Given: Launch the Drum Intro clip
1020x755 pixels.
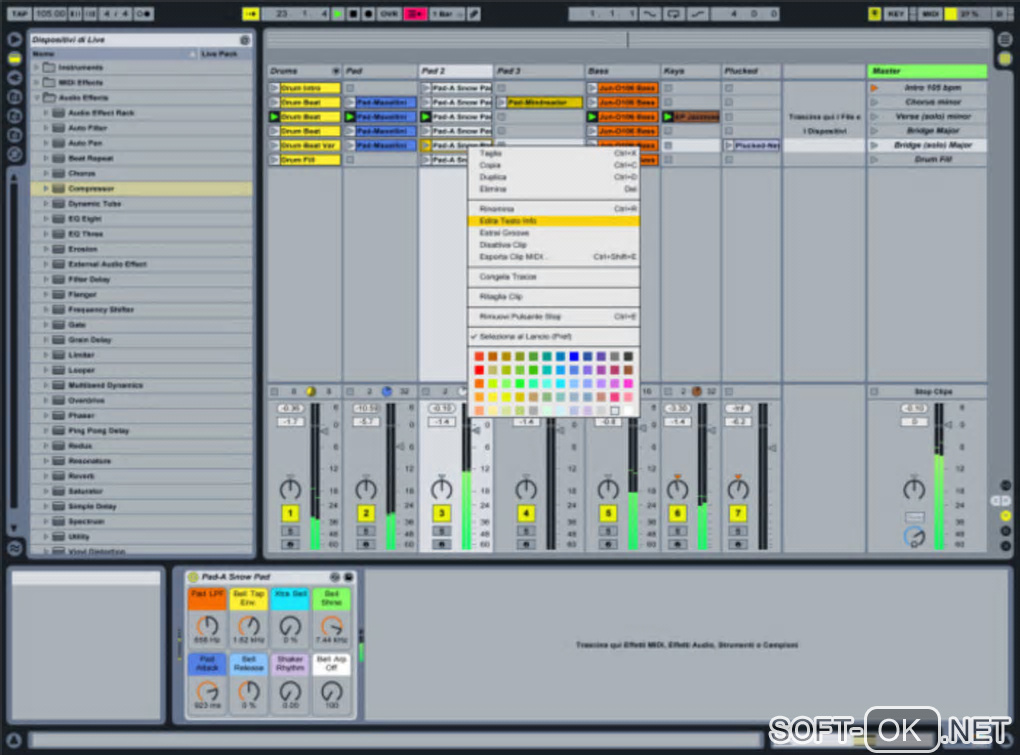Looking at the screenshot, I should (x=274, y=88).
